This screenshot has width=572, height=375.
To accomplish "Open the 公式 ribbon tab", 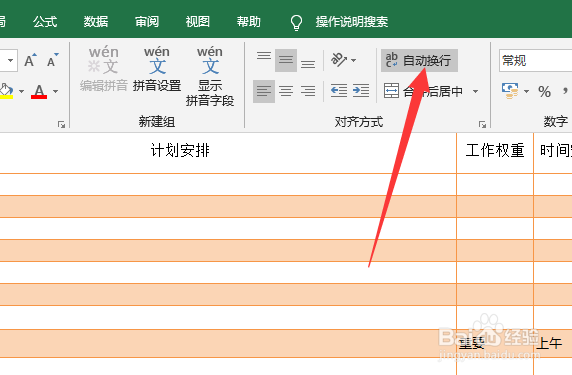I will (x=45, y=22).
